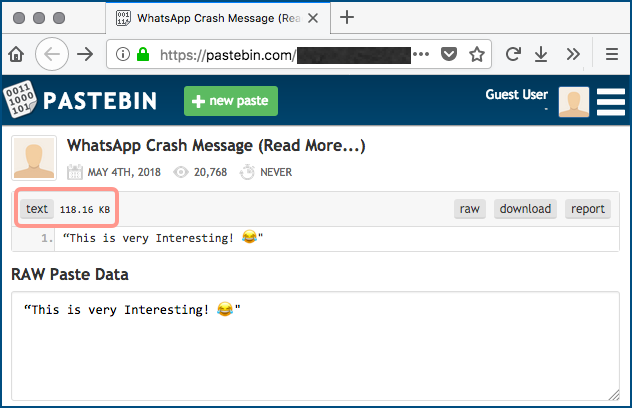This screenshot has height=408, width=632.
Task: Open the Firefox hamburger menu
Action: pos(612,54)
